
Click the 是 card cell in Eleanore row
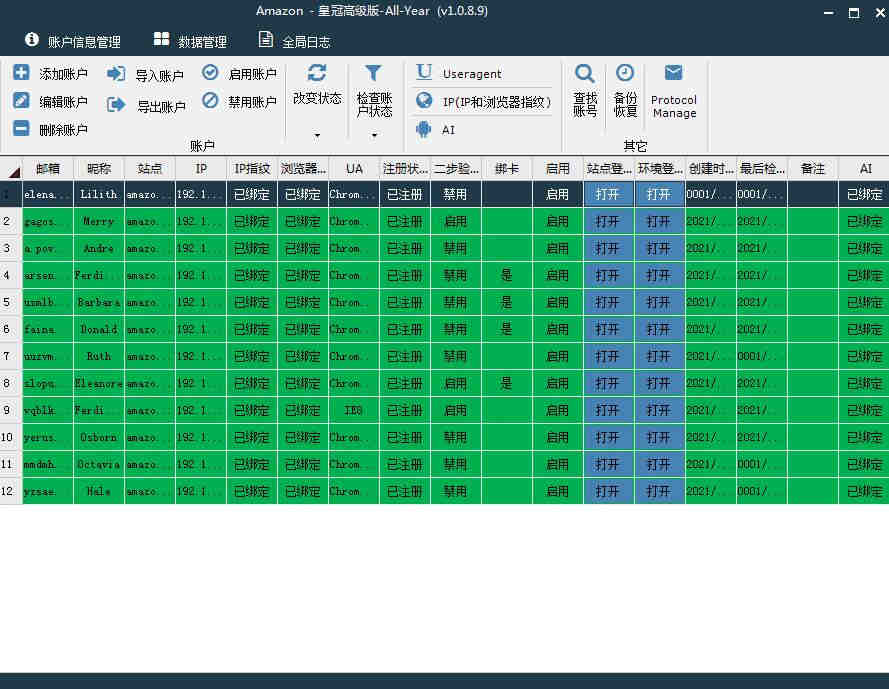click(x=507, y=383)
